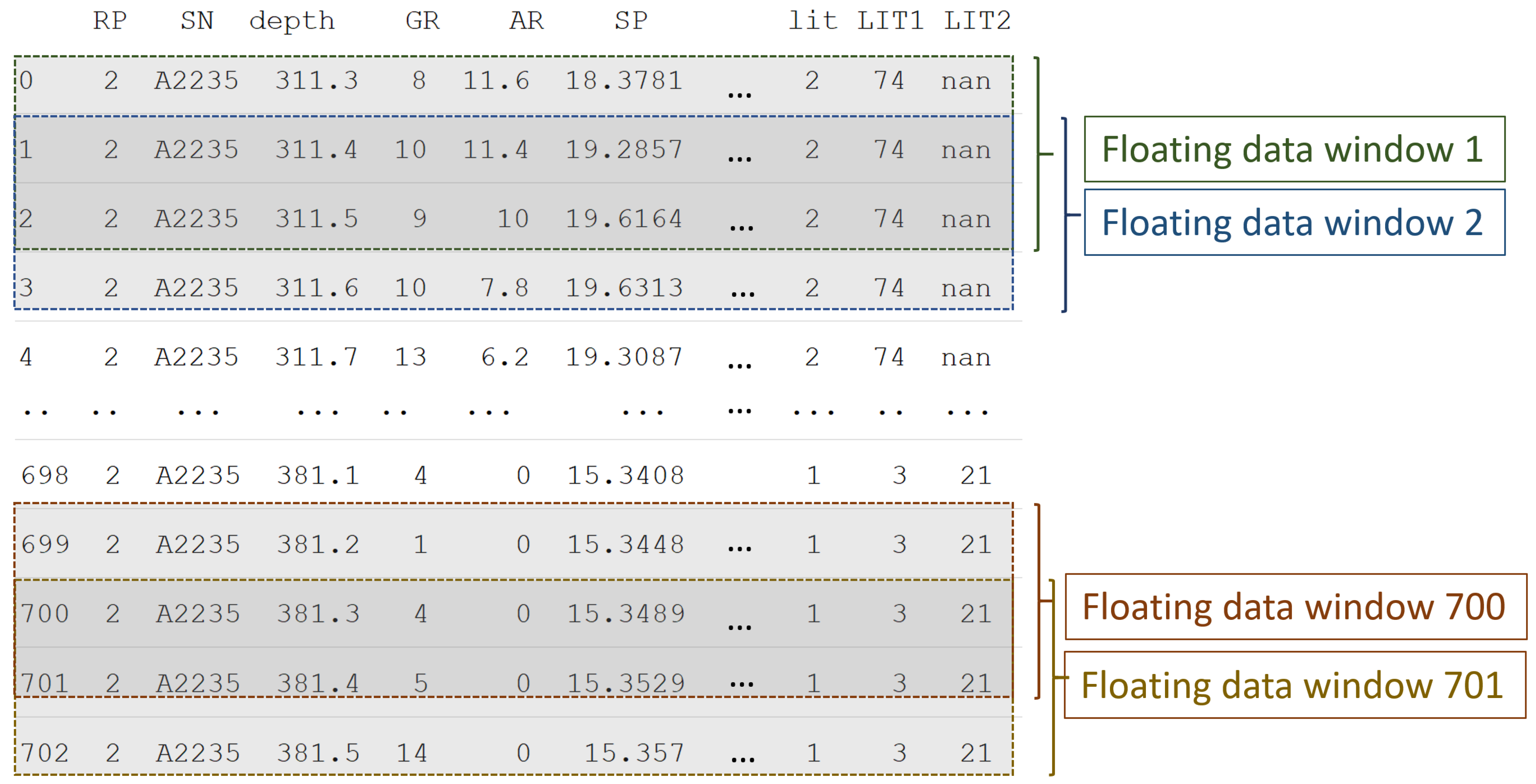Select the depth column header
This screenshot has height=784, width=1536.
click(291, 21)
